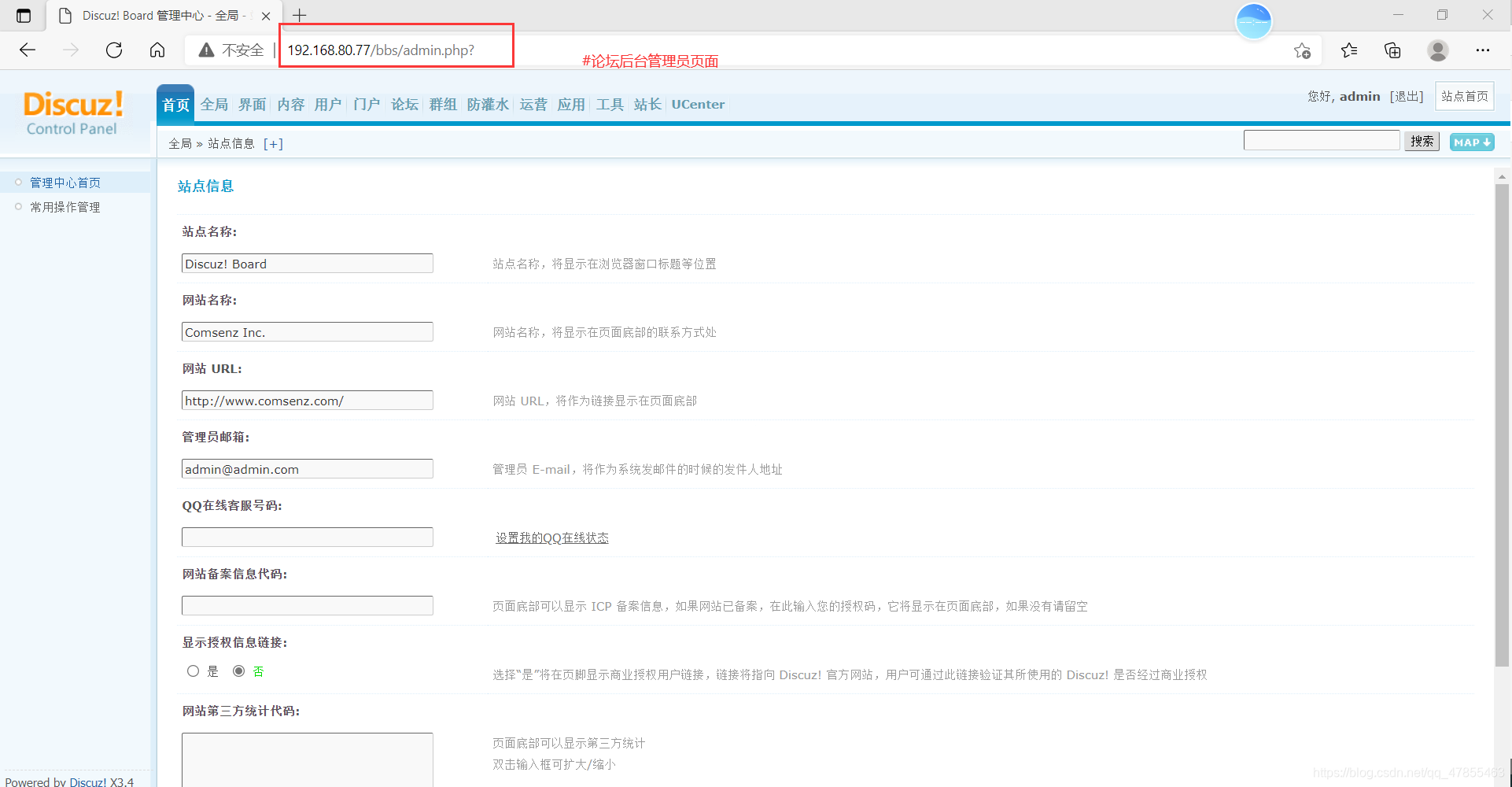Screen dimensions: 1512x787
Task: Reload the page with refresh icon
Action: [114, 50]
